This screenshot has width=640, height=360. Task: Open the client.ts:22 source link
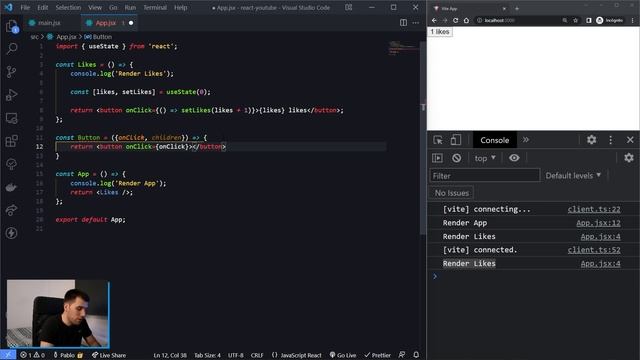click(594, 209)
